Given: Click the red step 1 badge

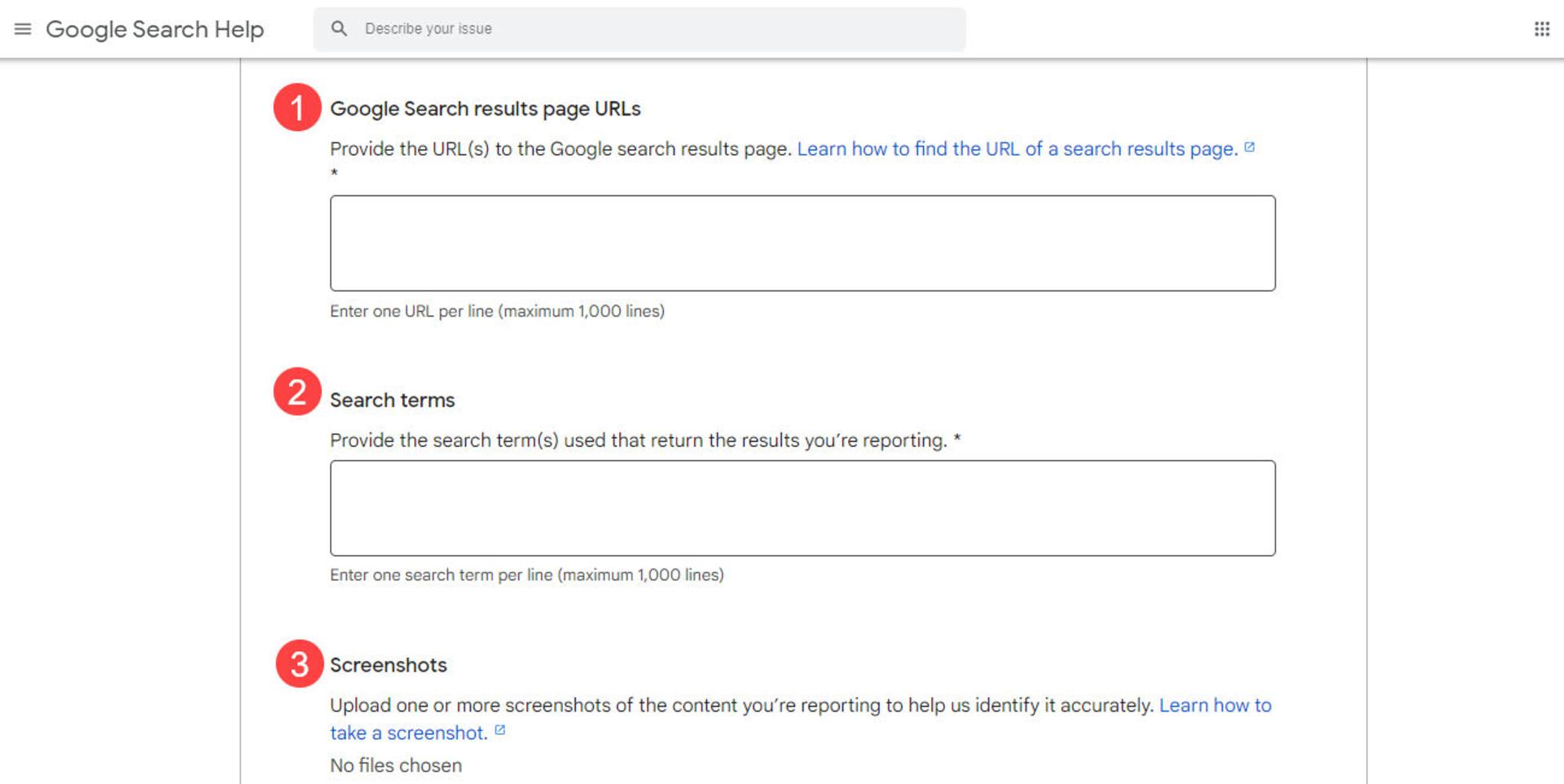Looking at the screenshot, I should [x=297, y=107].
